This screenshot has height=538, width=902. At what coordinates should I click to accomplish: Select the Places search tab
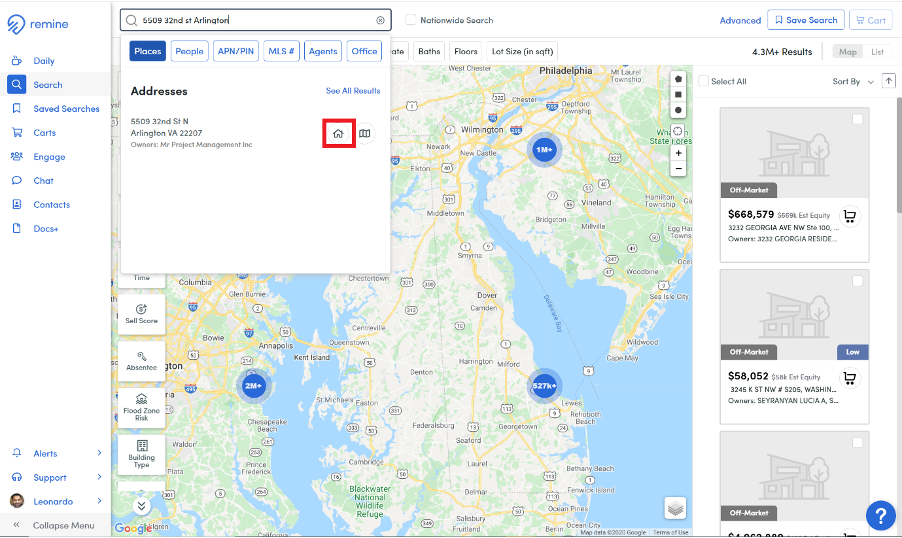[x=148, y=51]
